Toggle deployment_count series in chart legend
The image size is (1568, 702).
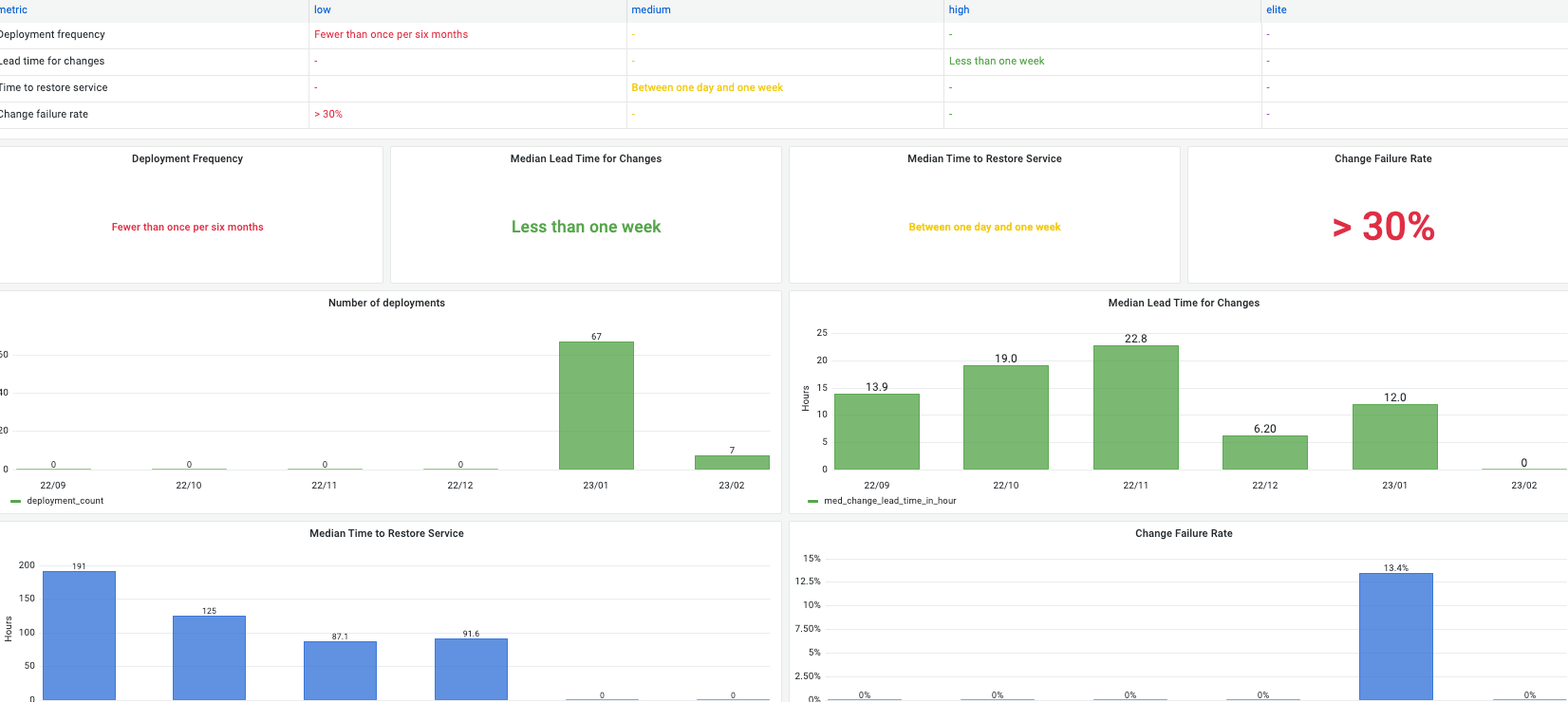(x=65, y=501)
